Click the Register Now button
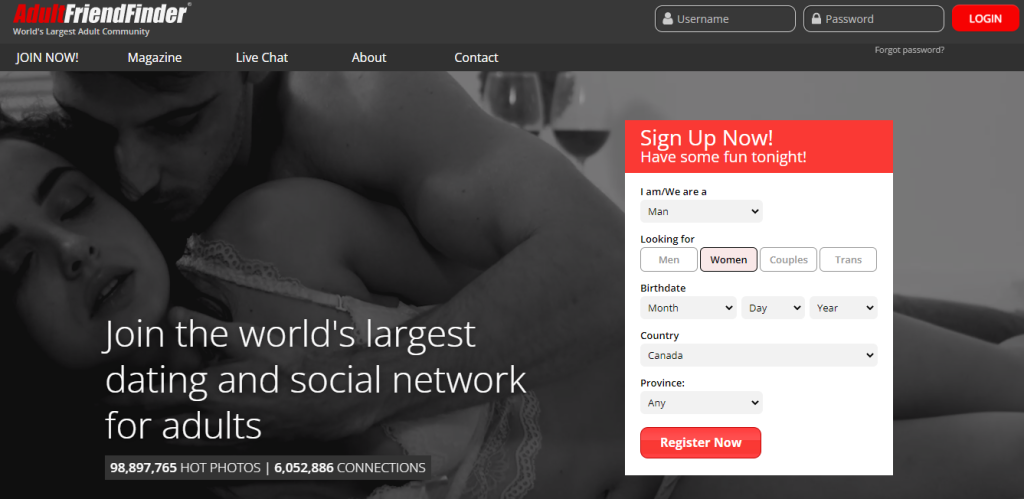The image size is (1024, 499). point(701,443)
